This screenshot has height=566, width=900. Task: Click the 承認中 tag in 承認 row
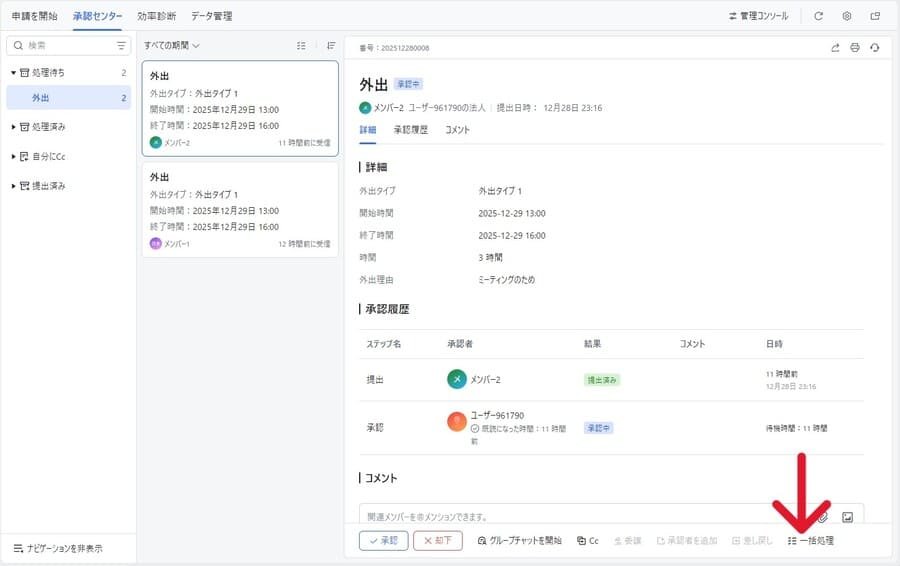tap(599, 428)
